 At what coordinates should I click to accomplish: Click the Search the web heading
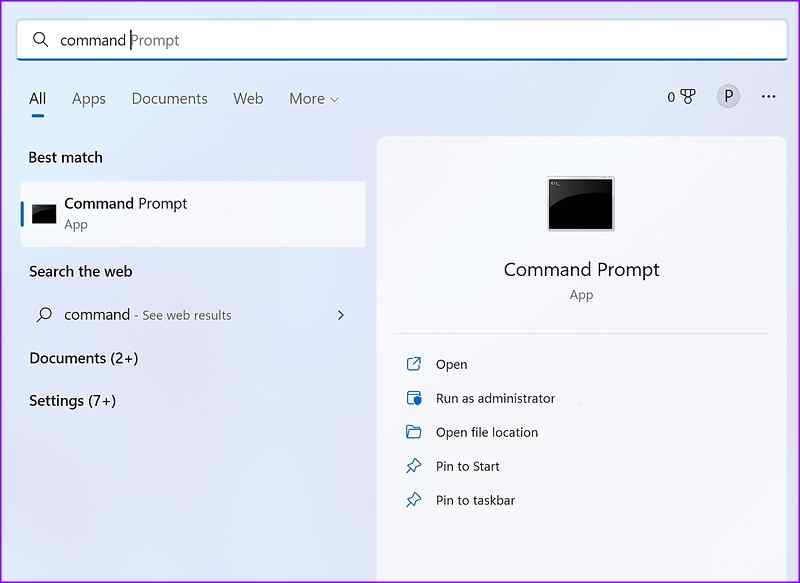point(81,271)
